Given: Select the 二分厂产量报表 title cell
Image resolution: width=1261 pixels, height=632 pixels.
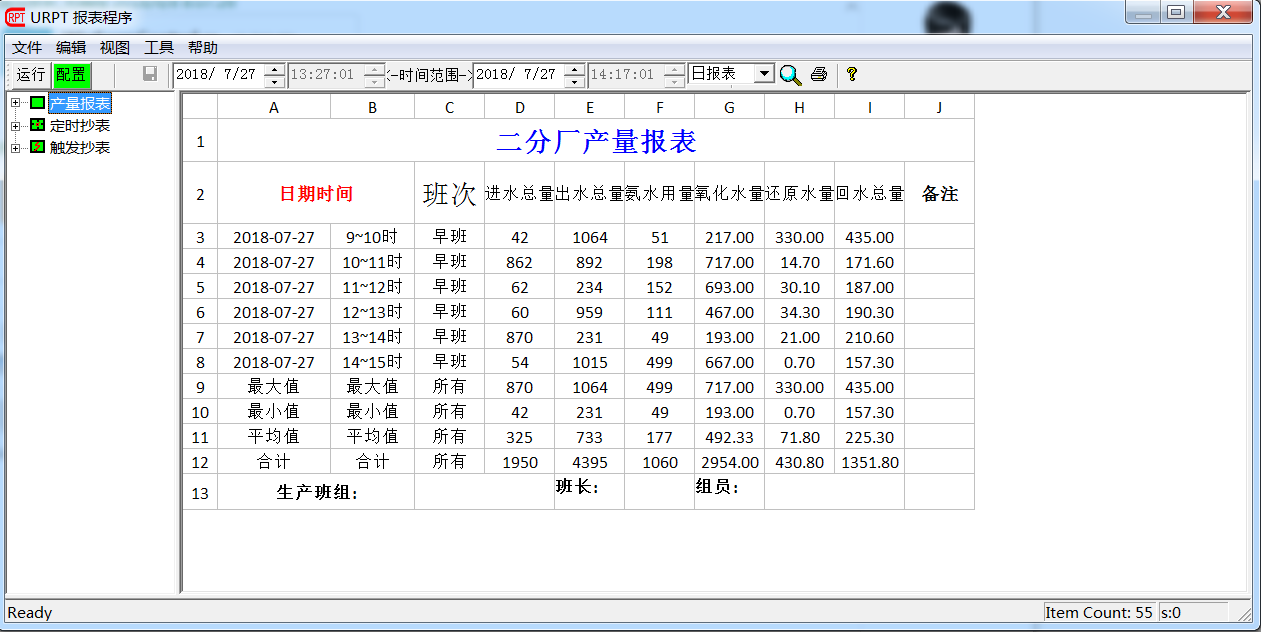Looking at the screenshot, I should pyautogui.click(x=595, y=141).
